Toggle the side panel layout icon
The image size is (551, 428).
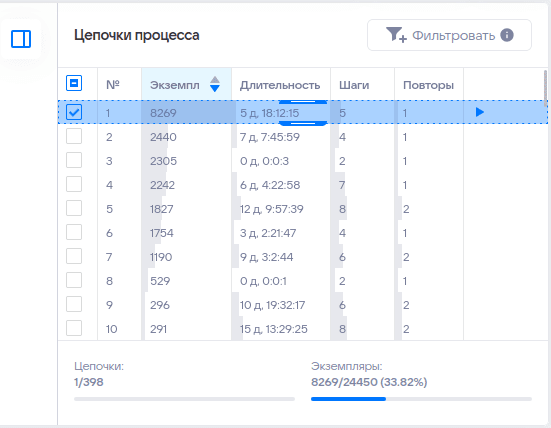(x=21, y=39)
